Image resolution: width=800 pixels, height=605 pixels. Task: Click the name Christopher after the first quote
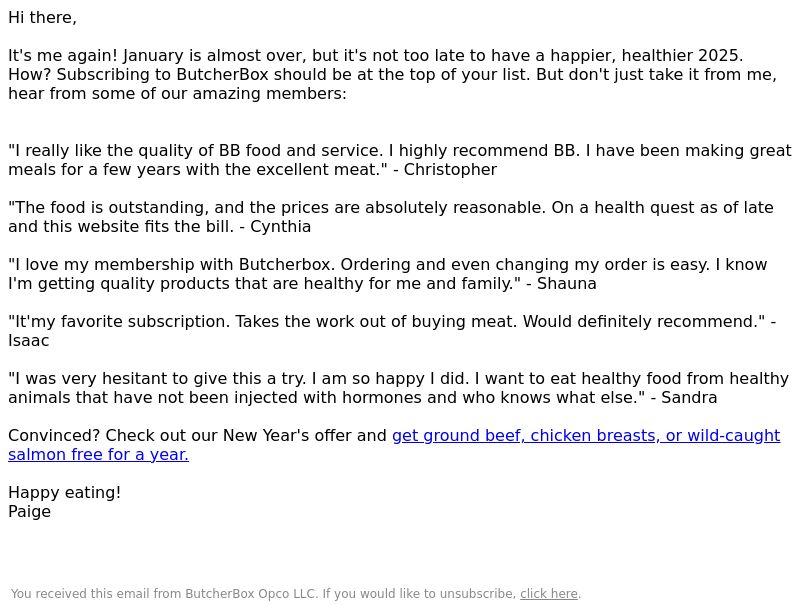pos(450,169)
